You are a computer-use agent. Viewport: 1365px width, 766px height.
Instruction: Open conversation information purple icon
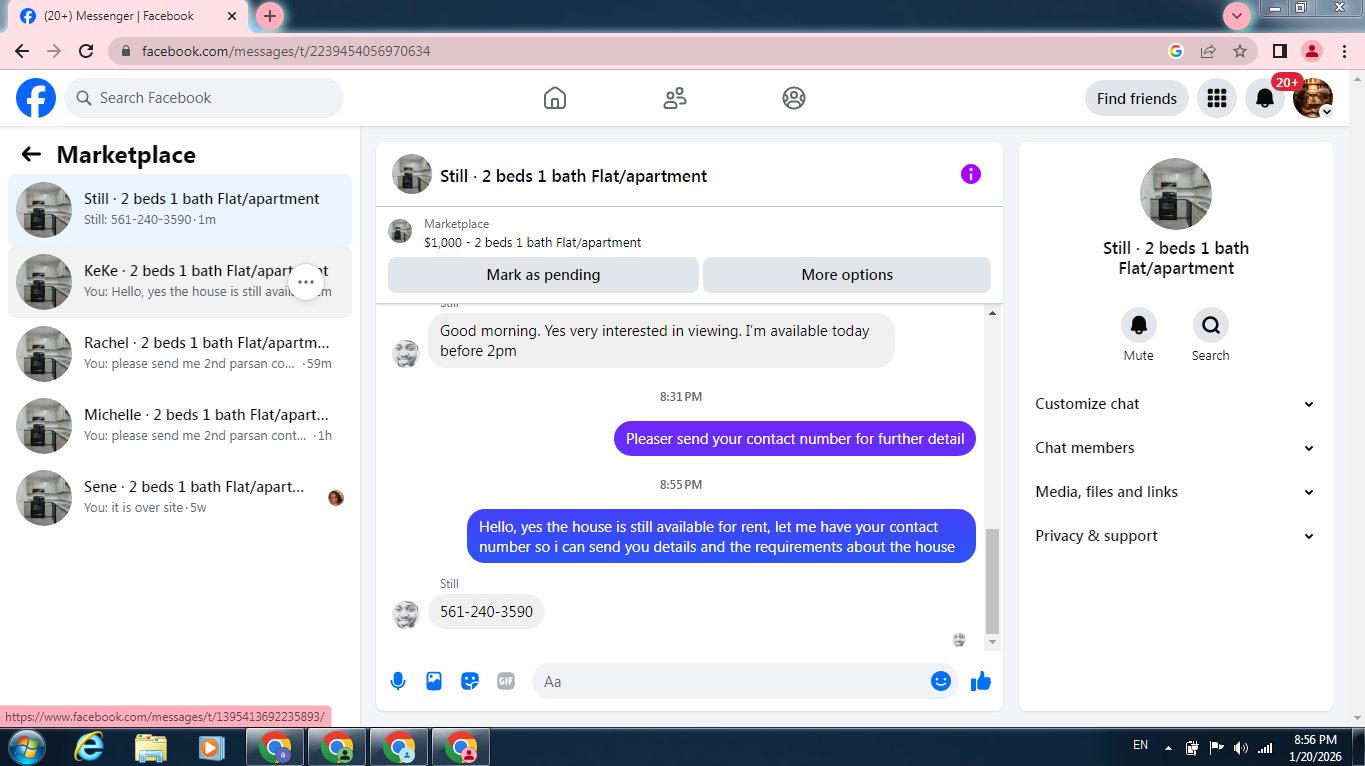tap(971, 174)
